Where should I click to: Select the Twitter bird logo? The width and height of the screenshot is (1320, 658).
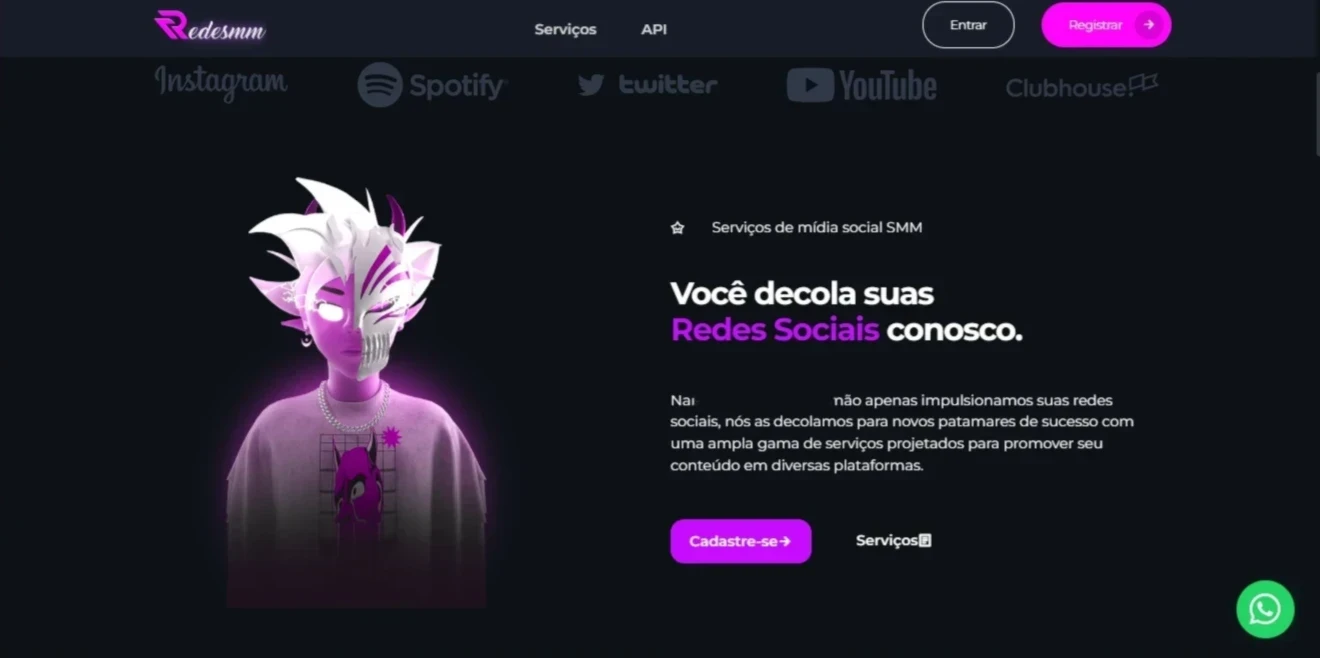point(591,85)
